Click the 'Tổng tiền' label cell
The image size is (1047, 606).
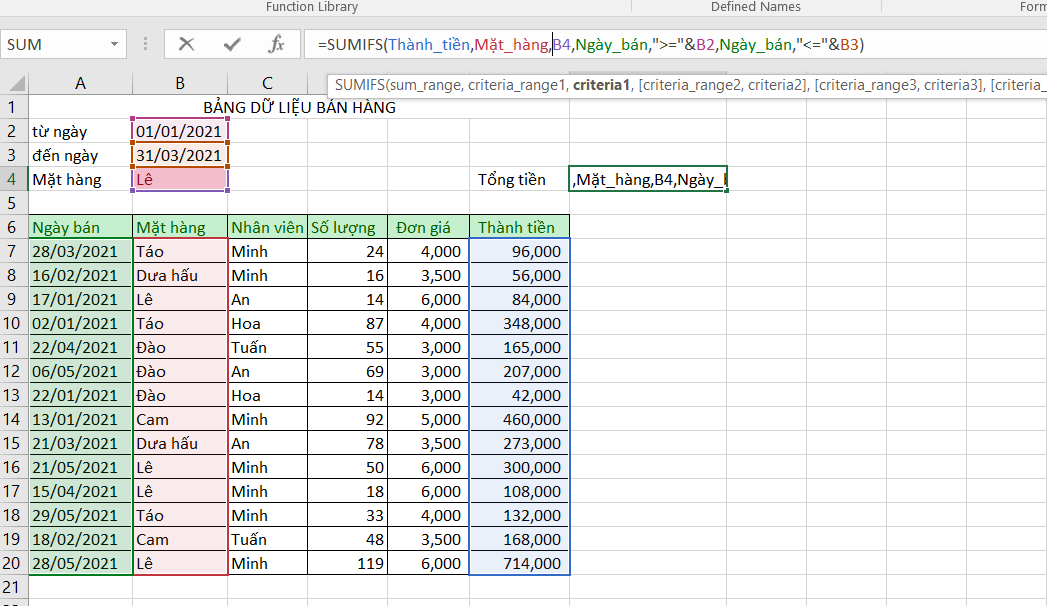(519, 180)
